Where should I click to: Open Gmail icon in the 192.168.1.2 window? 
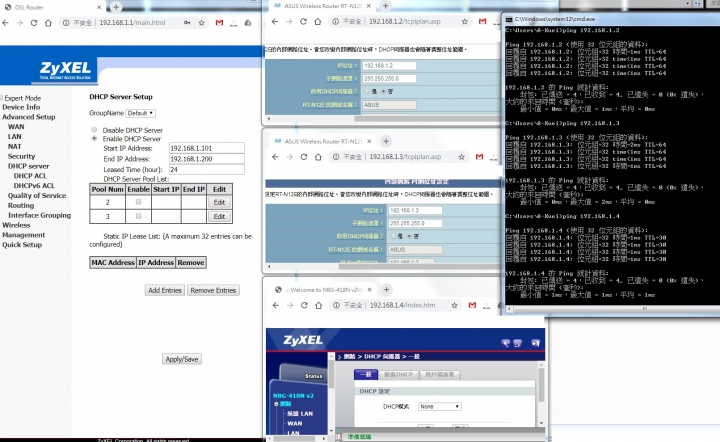coord(482,22)
